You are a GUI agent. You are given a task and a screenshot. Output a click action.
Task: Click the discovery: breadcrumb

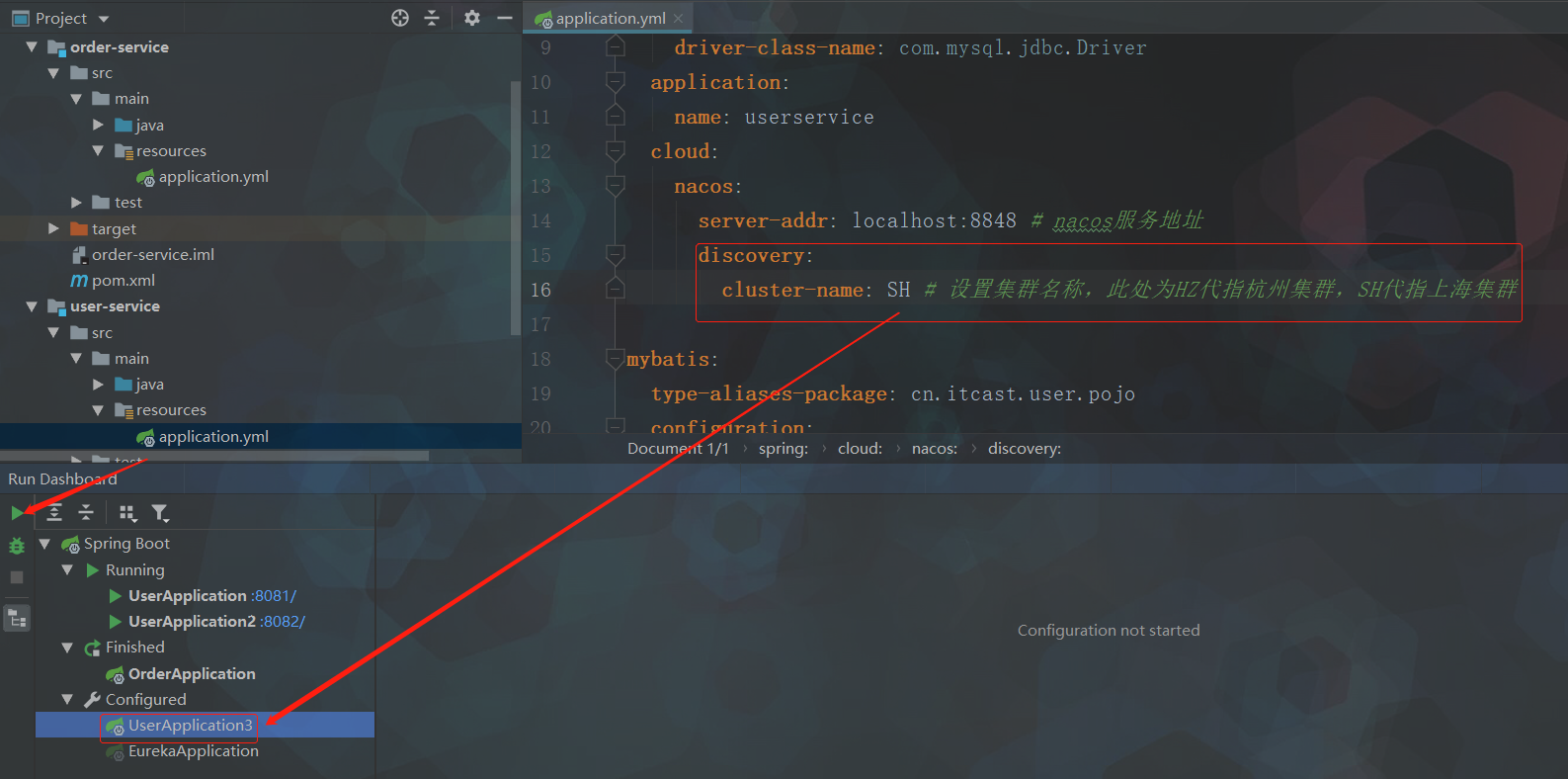point(1025,449)
